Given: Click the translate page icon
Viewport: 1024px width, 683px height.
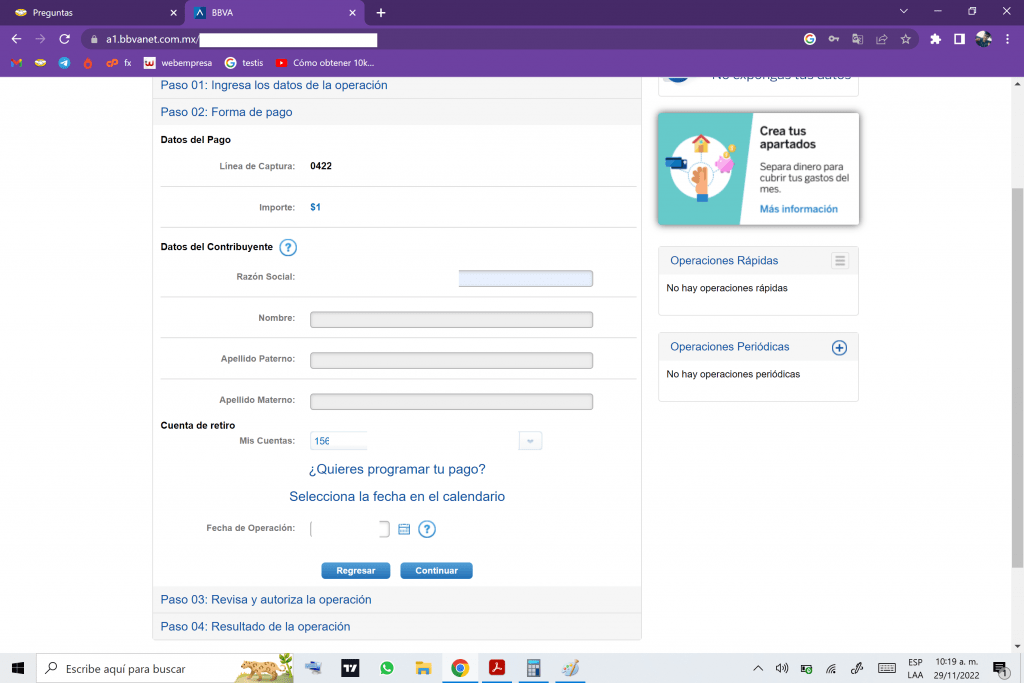Looking at the screenshot, I should 857,39.
